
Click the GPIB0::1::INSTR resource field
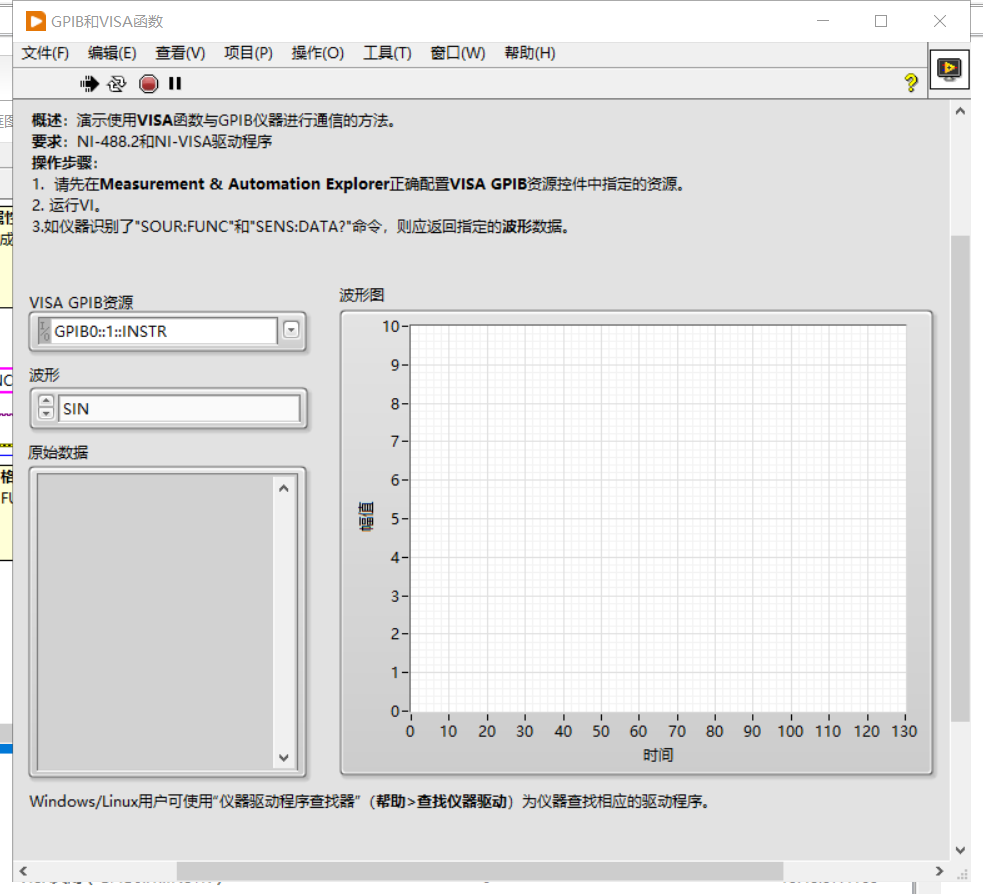(x=164, y=331)
